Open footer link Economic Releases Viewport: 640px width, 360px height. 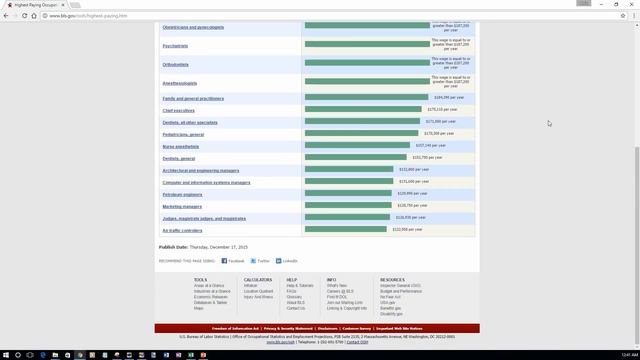click(211, 297)
